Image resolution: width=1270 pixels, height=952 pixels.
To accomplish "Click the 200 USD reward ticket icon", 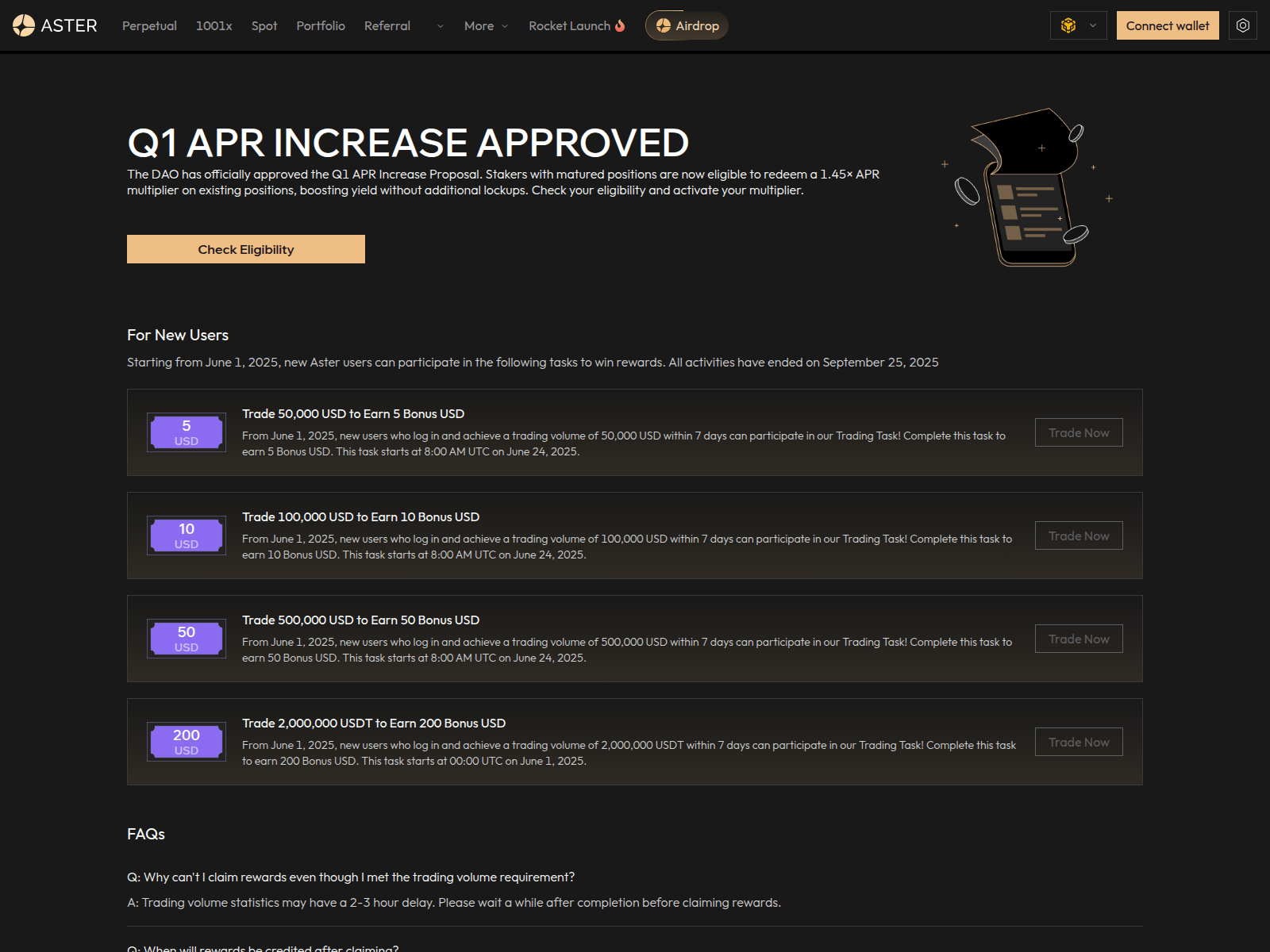I will pos(186,742).
